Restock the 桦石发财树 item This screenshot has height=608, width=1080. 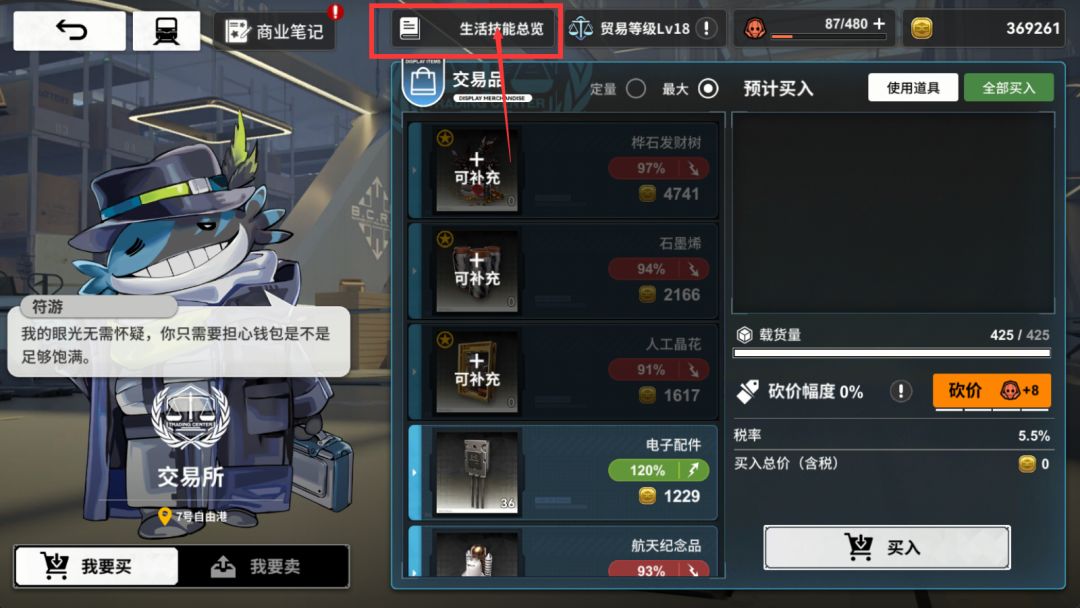pyautogui.click(x=477, y=169)
